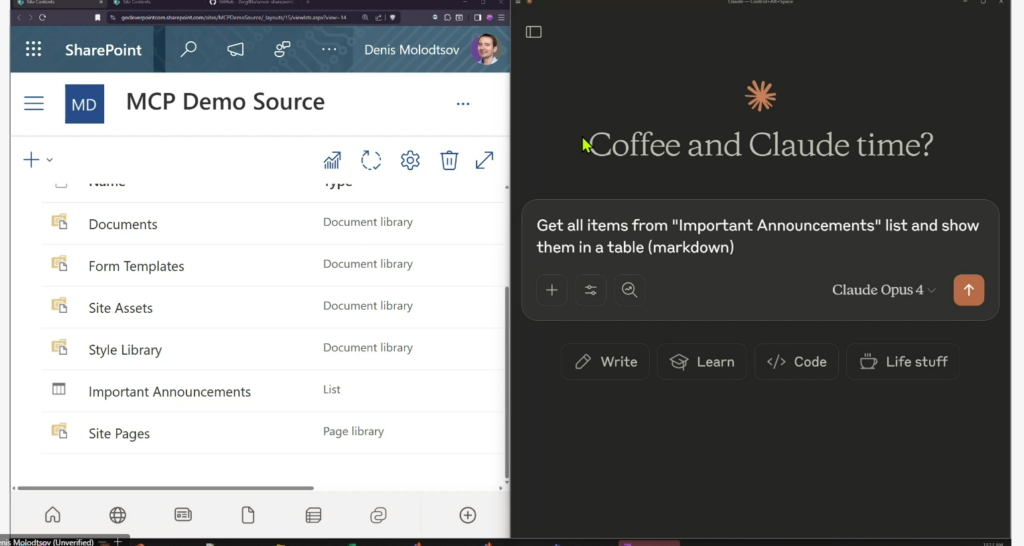Screen dimensions: 1024x546
Task: Click the site workflows circular arrows icon
Action: click(371, 160)
